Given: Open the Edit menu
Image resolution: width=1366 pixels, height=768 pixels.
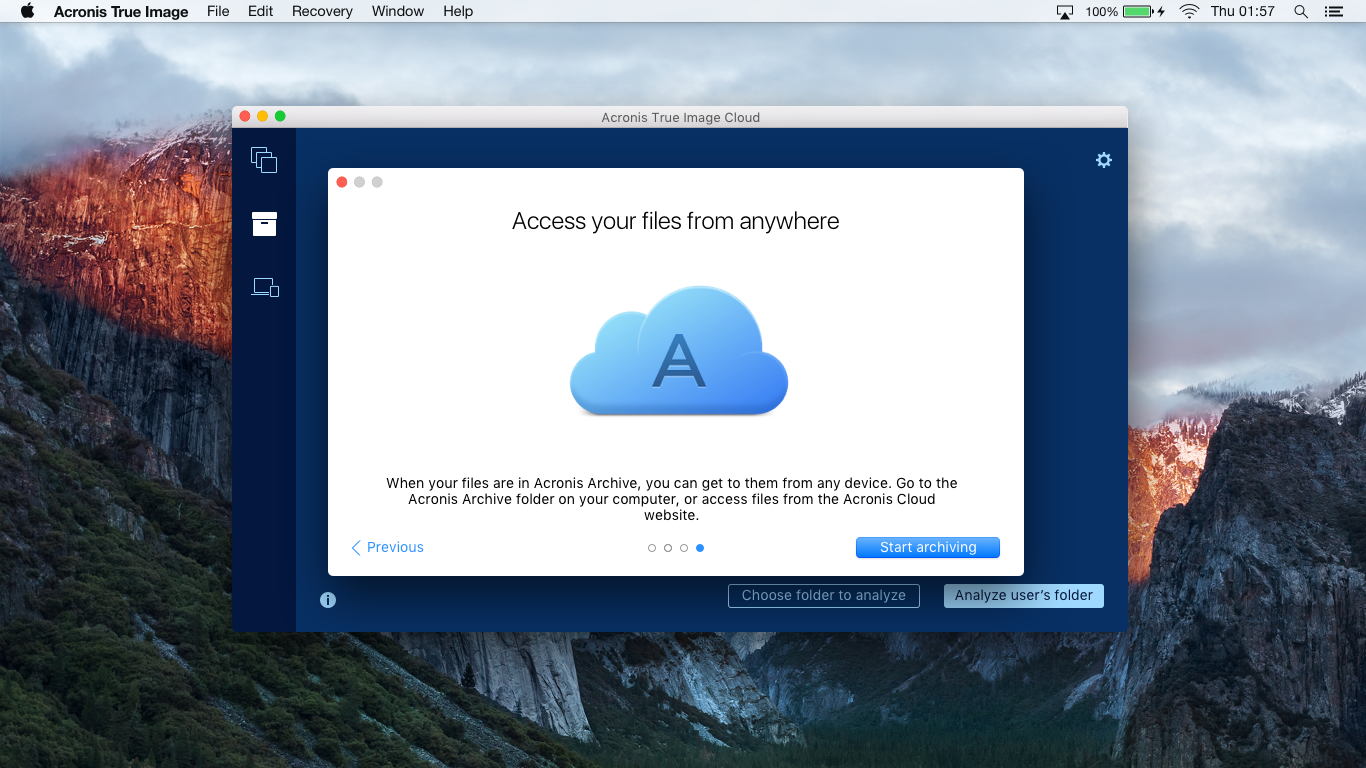Looking at the screenshot, I should click(261, 11).
